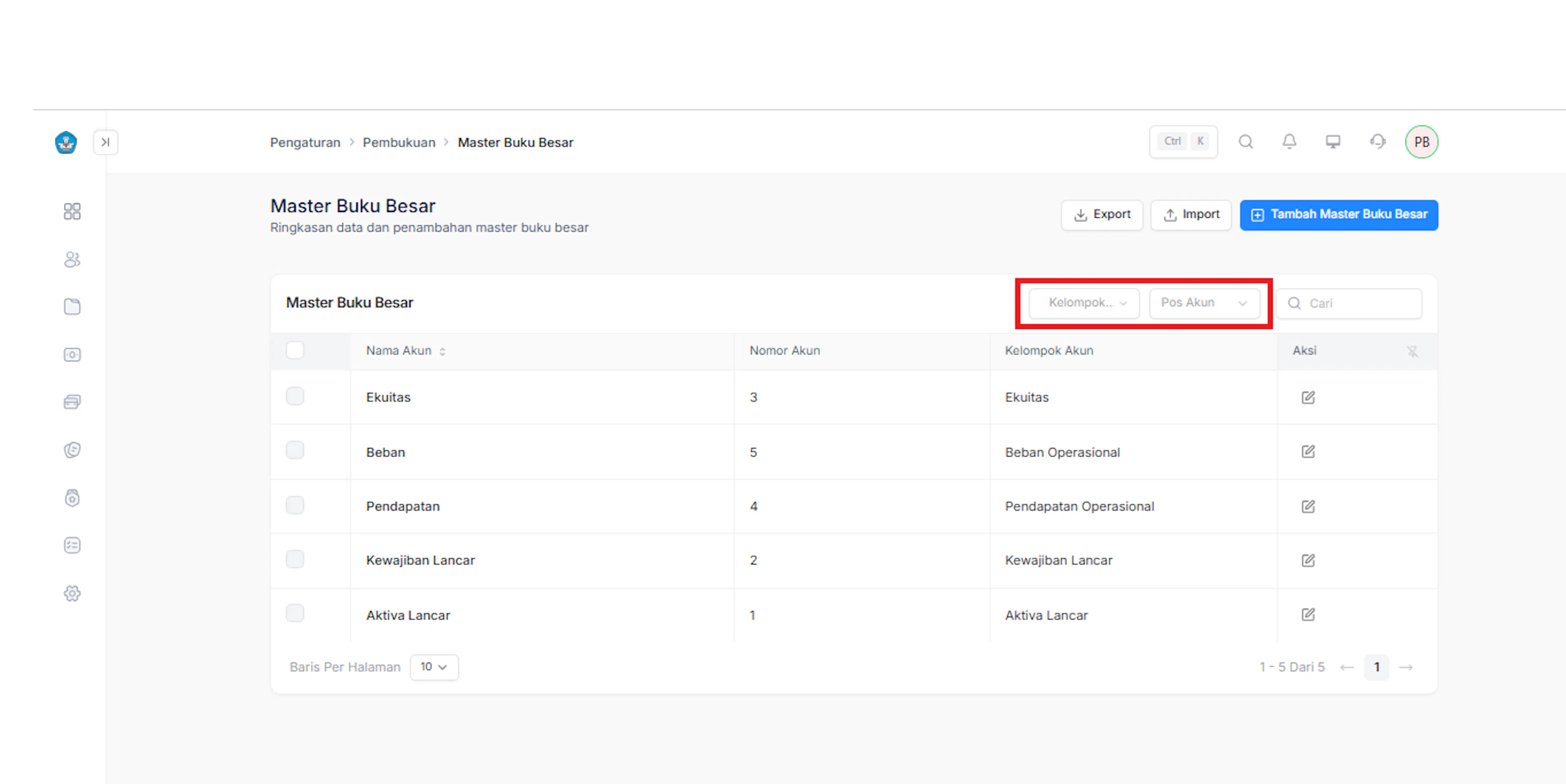Screen dimensions: 1566x784
Task: Open the pie chart report icon in sidebar
Action: (x=72, y=450)
